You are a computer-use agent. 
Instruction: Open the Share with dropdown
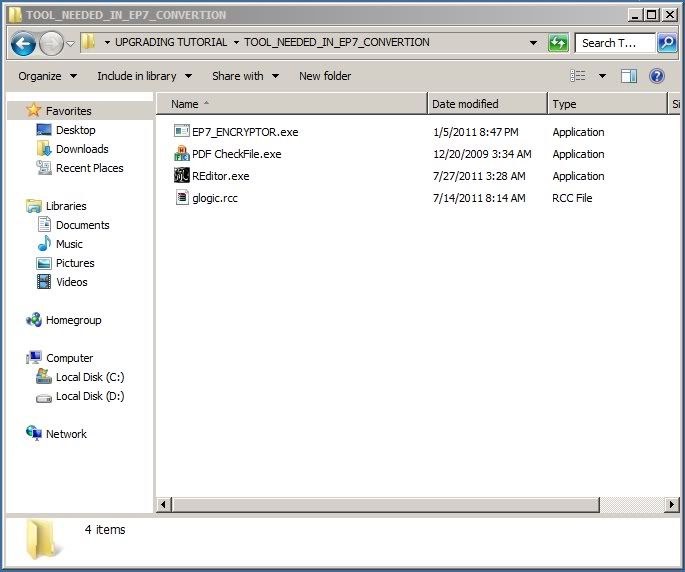click(x=245, y=76)
